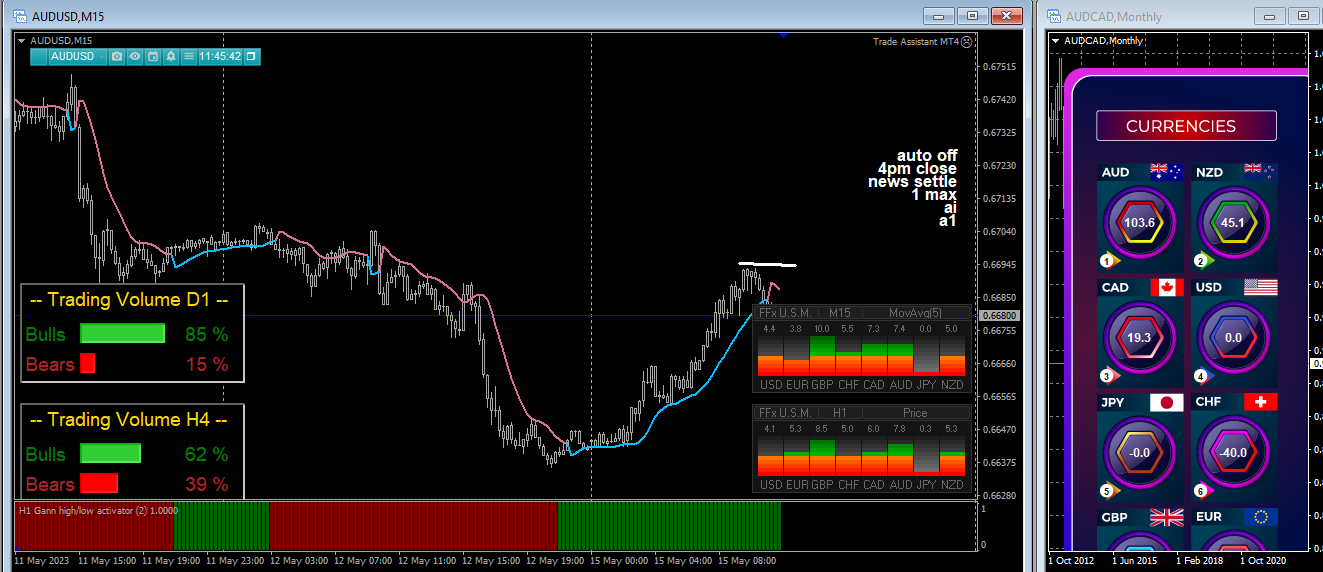Click the Swiss flag beside CHF

tap(1261, 402)
